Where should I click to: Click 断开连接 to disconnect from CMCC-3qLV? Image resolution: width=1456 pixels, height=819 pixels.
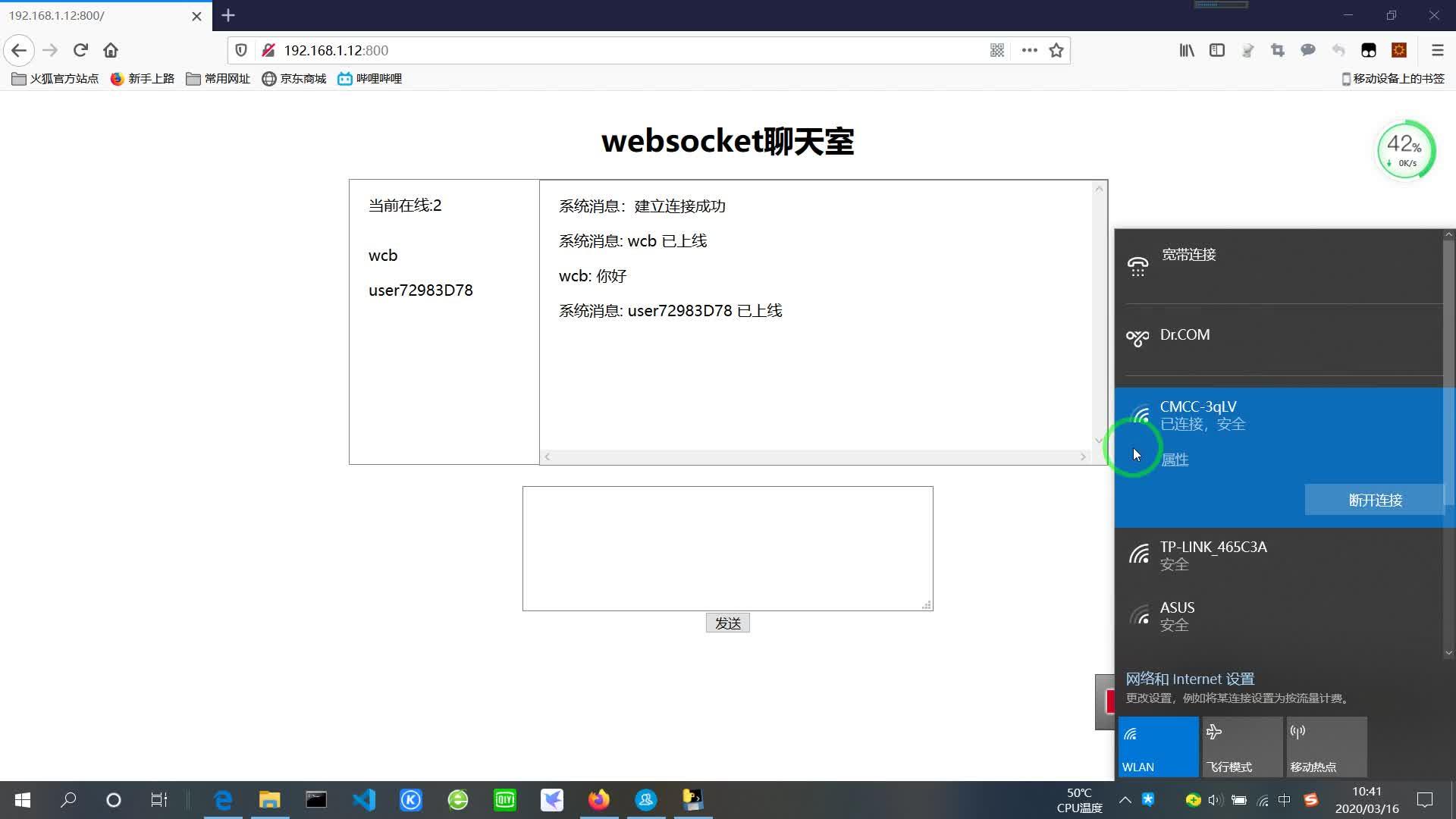[1376, 500]
